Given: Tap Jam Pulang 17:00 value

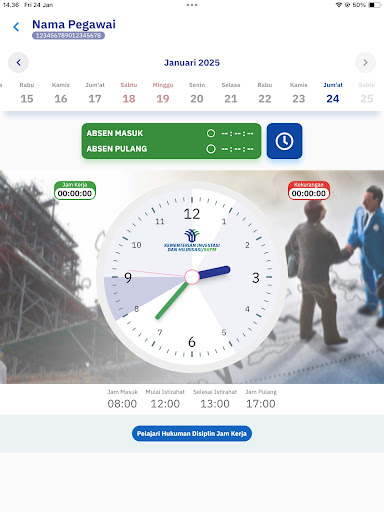Looking at the screenshot, I should coord(261,404).
